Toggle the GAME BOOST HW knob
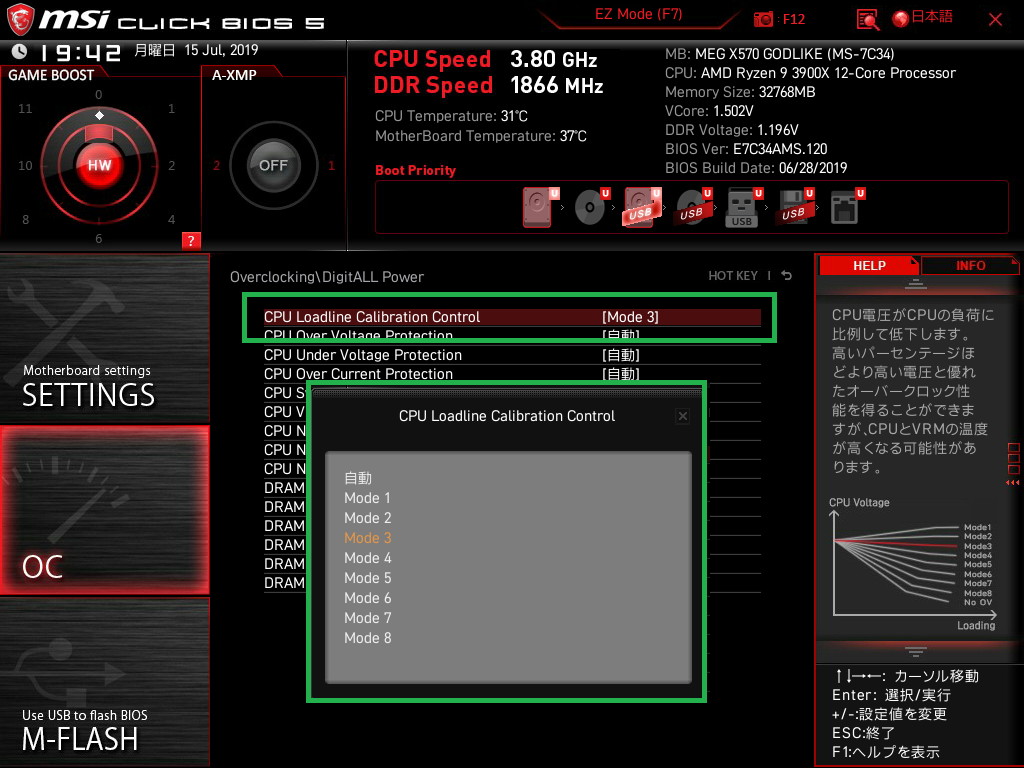This screenshot has width=1024, height=768. click(99, 165)
